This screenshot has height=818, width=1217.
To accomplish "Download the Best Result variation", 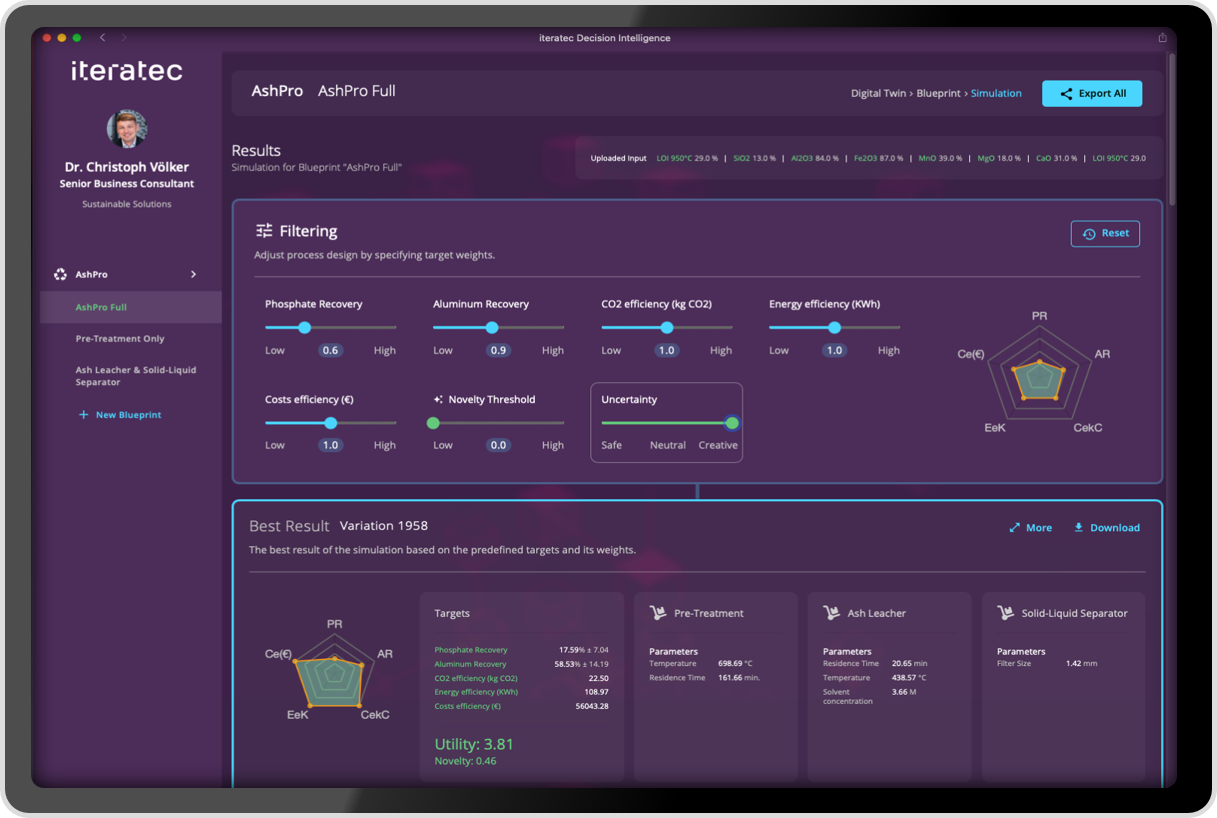I will pos(1106,528).
